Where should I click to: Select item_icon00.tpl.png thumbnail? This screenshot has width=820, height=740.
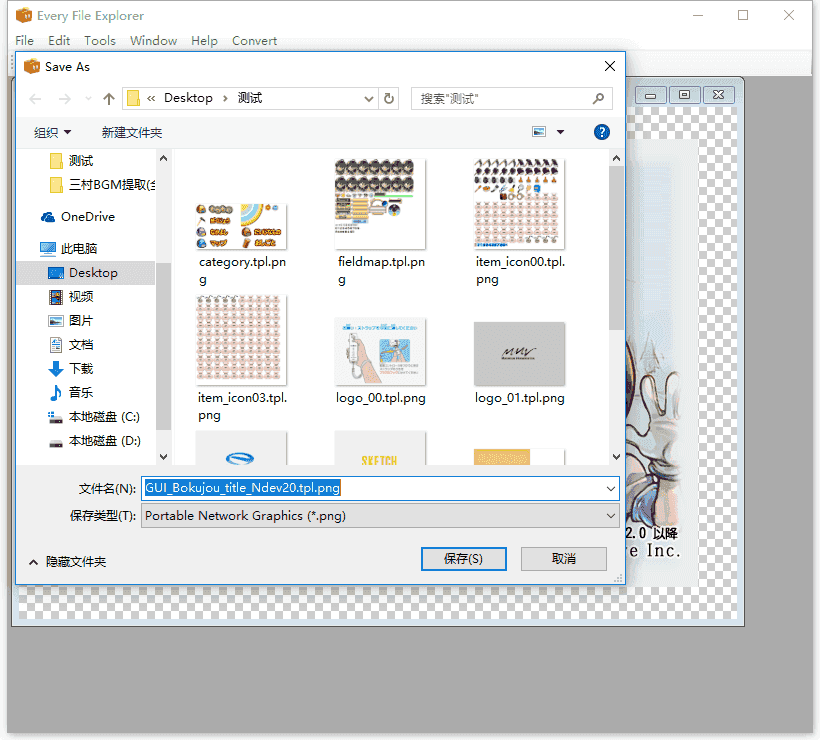[519, 204]
